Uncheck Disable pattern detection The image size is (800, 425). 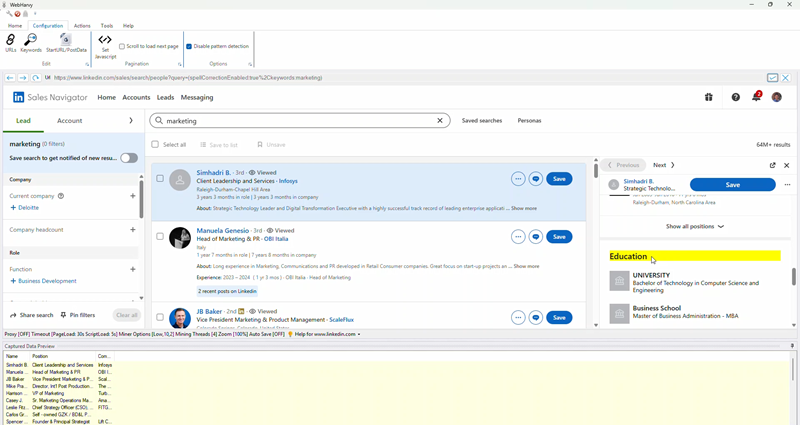point(189,46)
